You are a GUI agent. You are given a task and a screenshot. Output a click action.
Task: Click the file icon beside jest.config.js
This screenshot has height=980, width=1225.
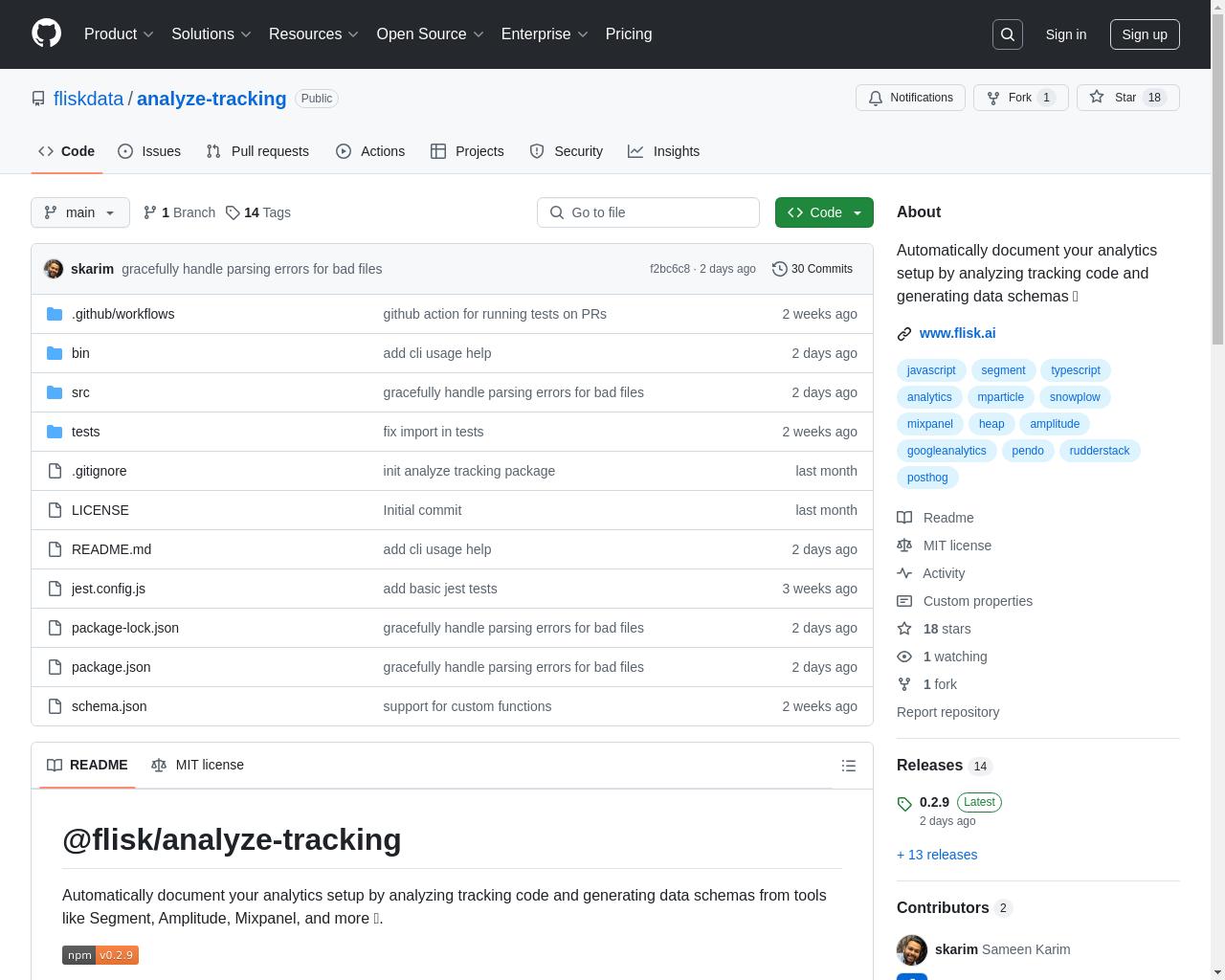pos(55,589)
